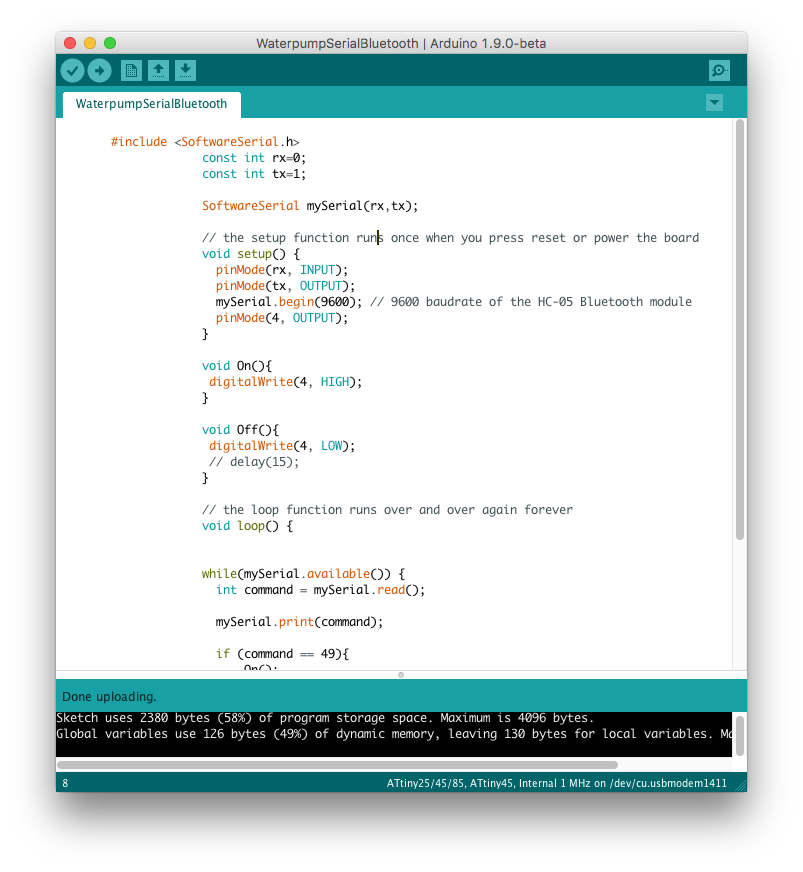Click the window title 'WaterpumpSerialBluetooth | Arduino 1.9.0-beta'
The height and width of the screenshot is (872, 803).
point(401,43)
